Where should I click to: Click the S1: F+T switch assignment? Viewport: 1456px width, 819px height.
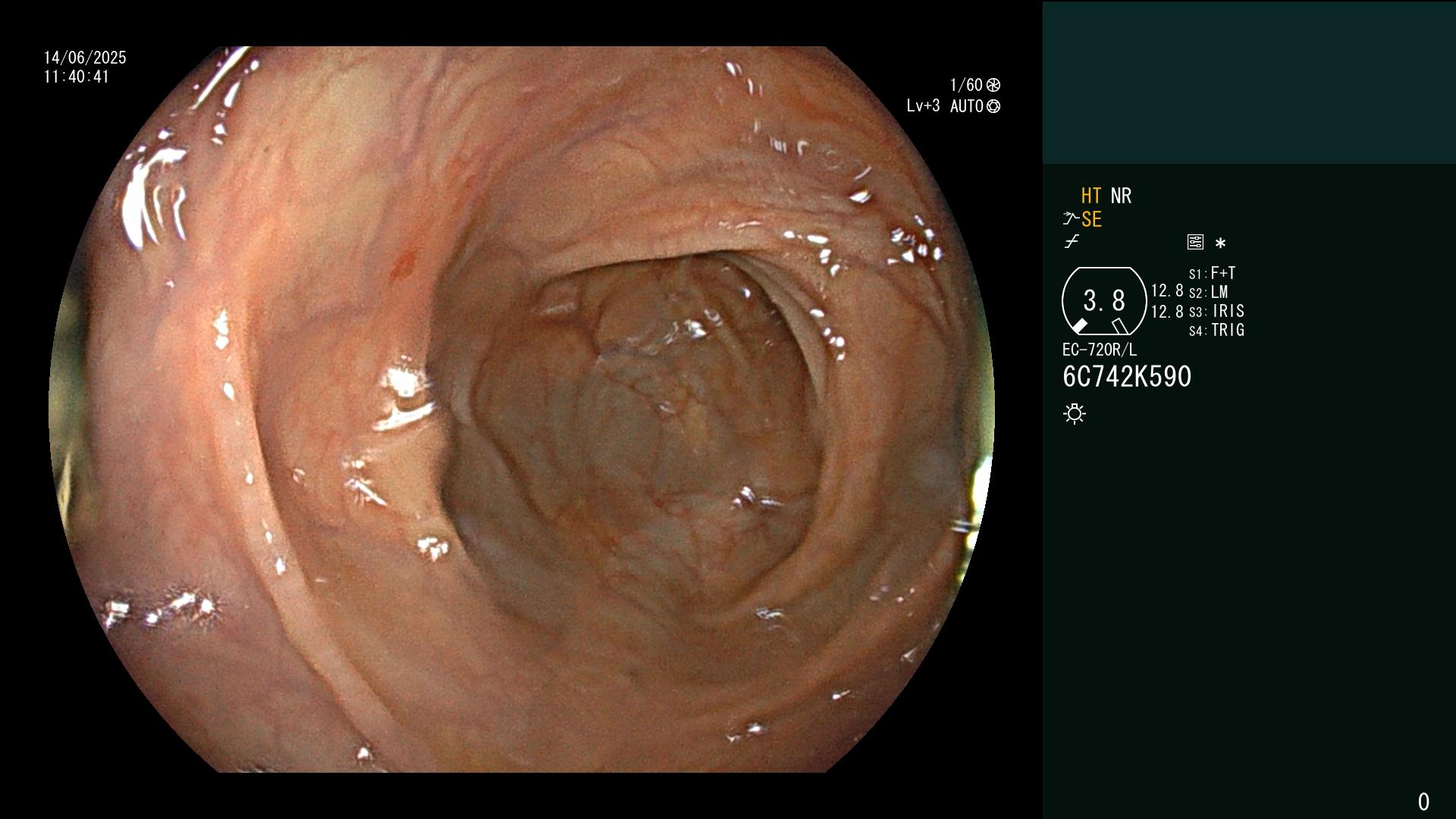click(1212, 273)
